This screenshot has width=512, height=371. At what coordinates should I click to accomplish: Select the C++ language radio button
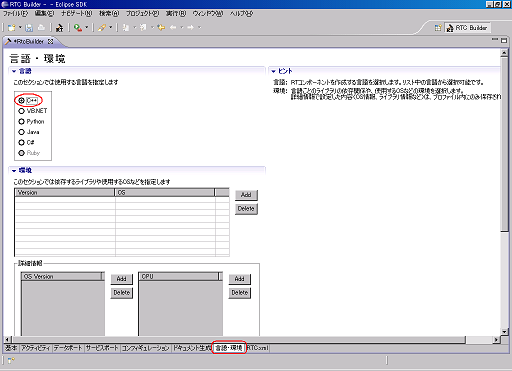[21, 100]
